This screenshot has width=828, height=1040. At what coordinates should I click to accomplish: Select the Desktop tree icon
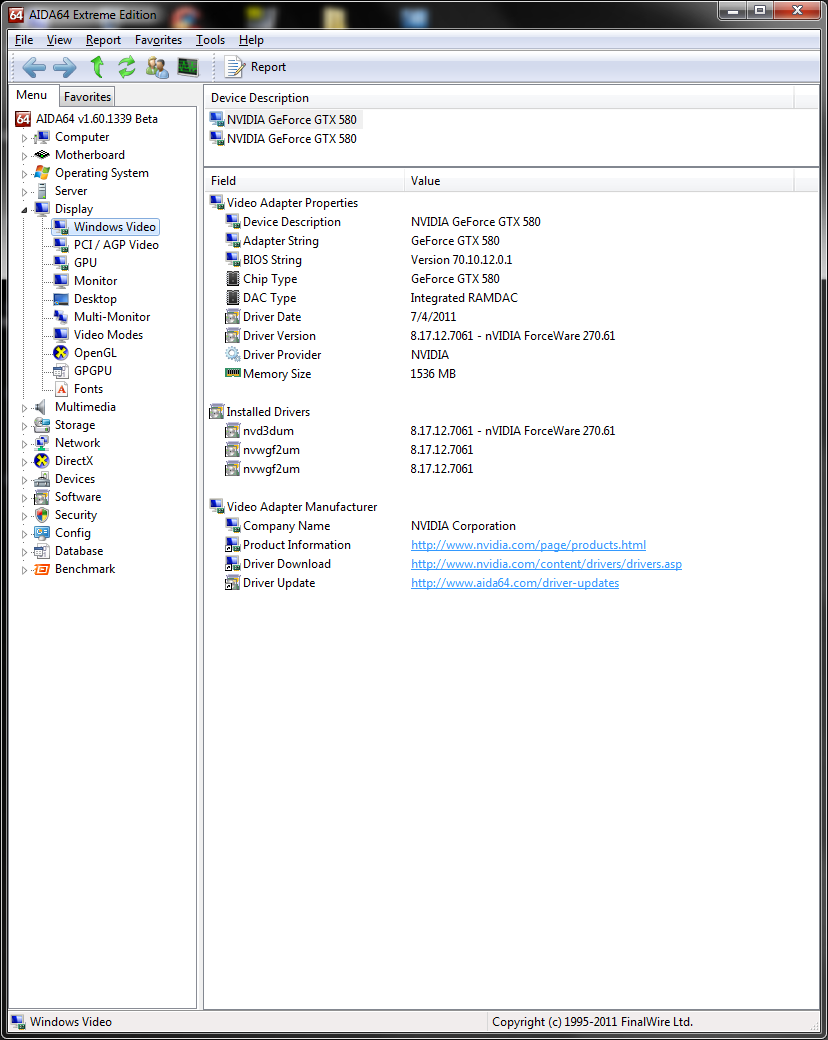pos(61,298)
